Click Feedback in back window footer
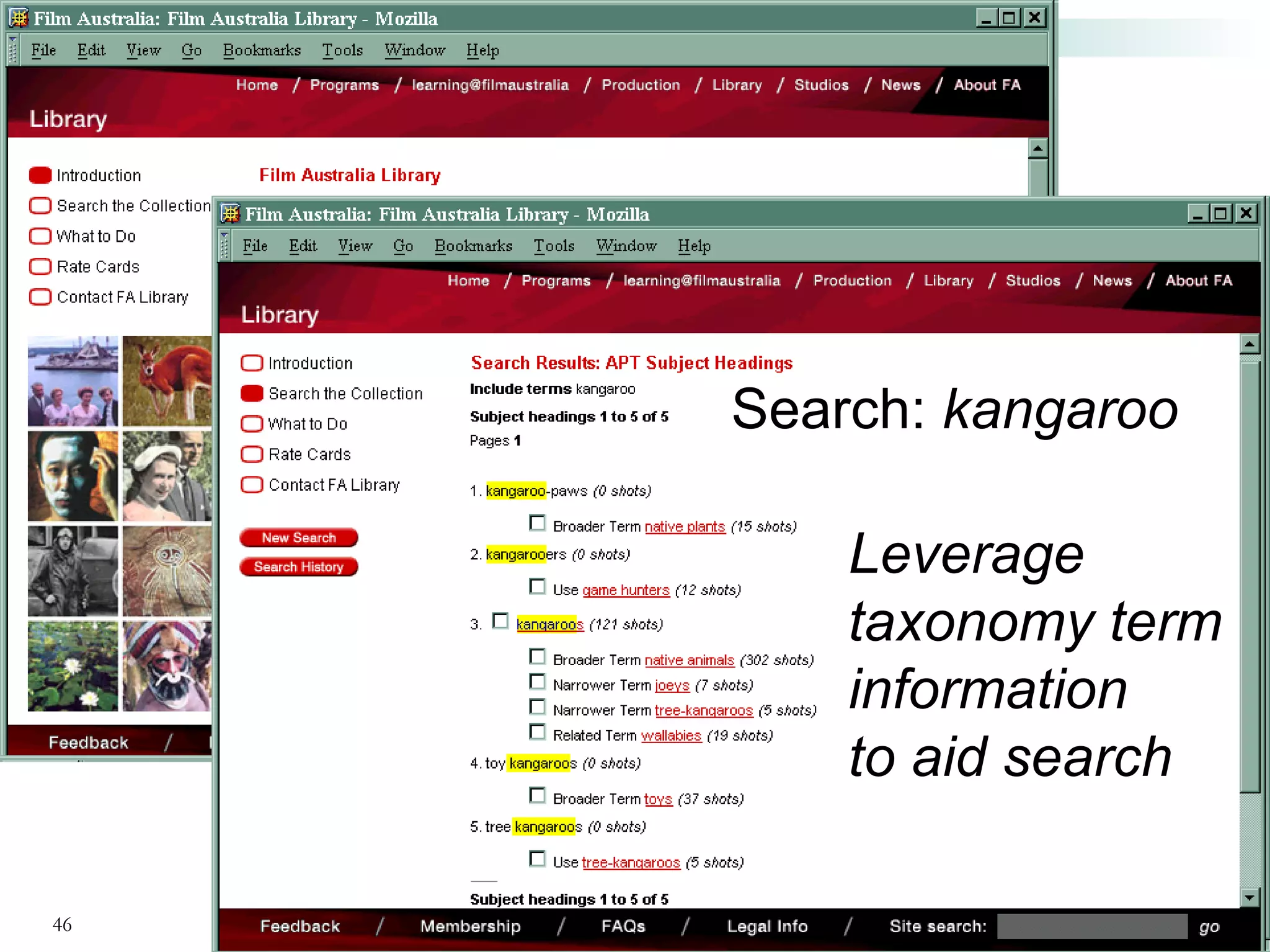The width and height of the screenshot is (1270, 952). (x=88, y=743)
